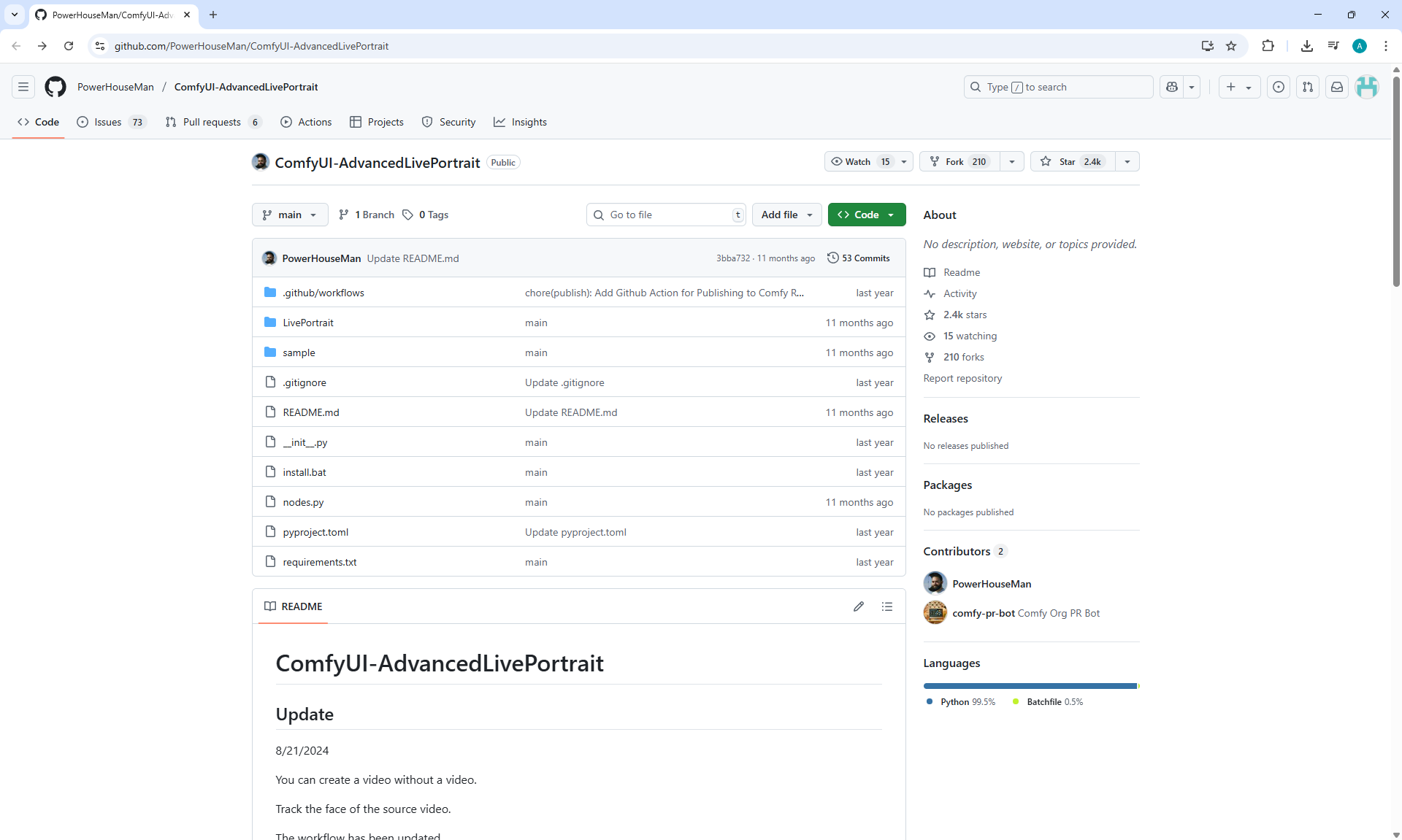1402x840 pixels.
Task: Open README outline list icon
Action: click(x=887, y=606)
